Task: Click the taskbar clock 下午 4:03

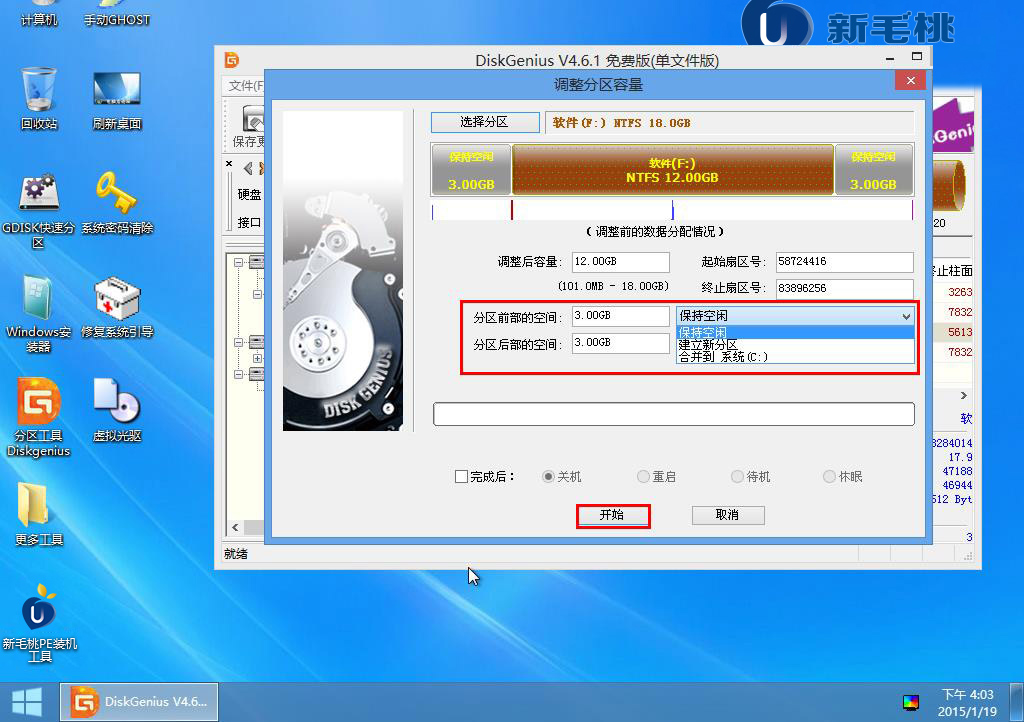Action: tap(967, 695)
